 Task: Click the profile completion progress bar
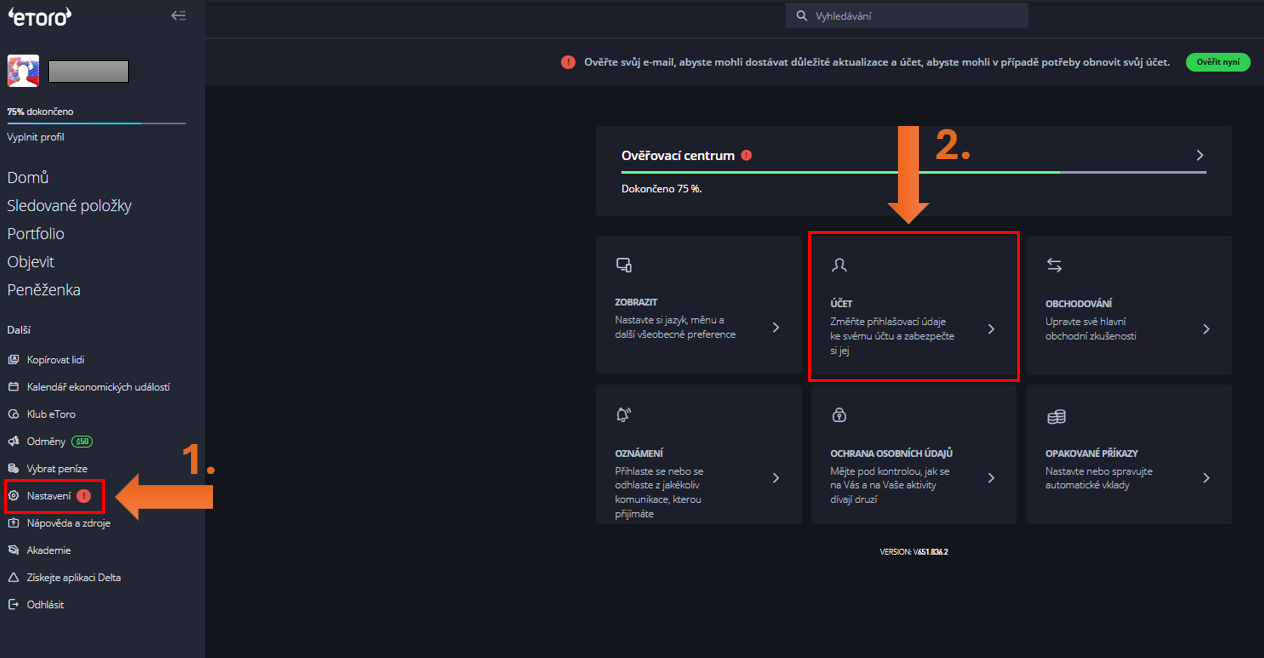96,123
